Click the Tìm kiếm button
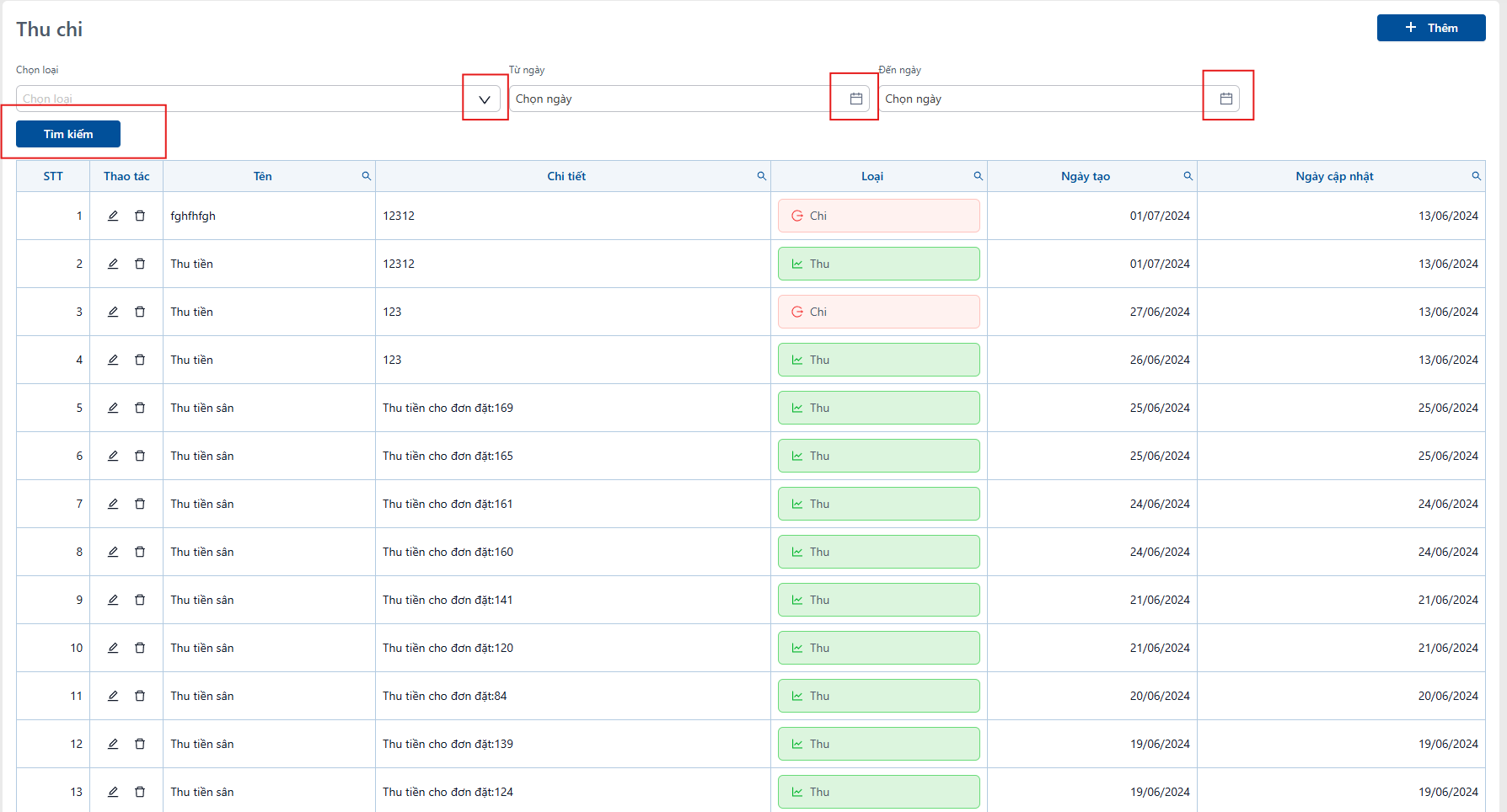This screenshot has width=1507, height=812. click(68, 134)
